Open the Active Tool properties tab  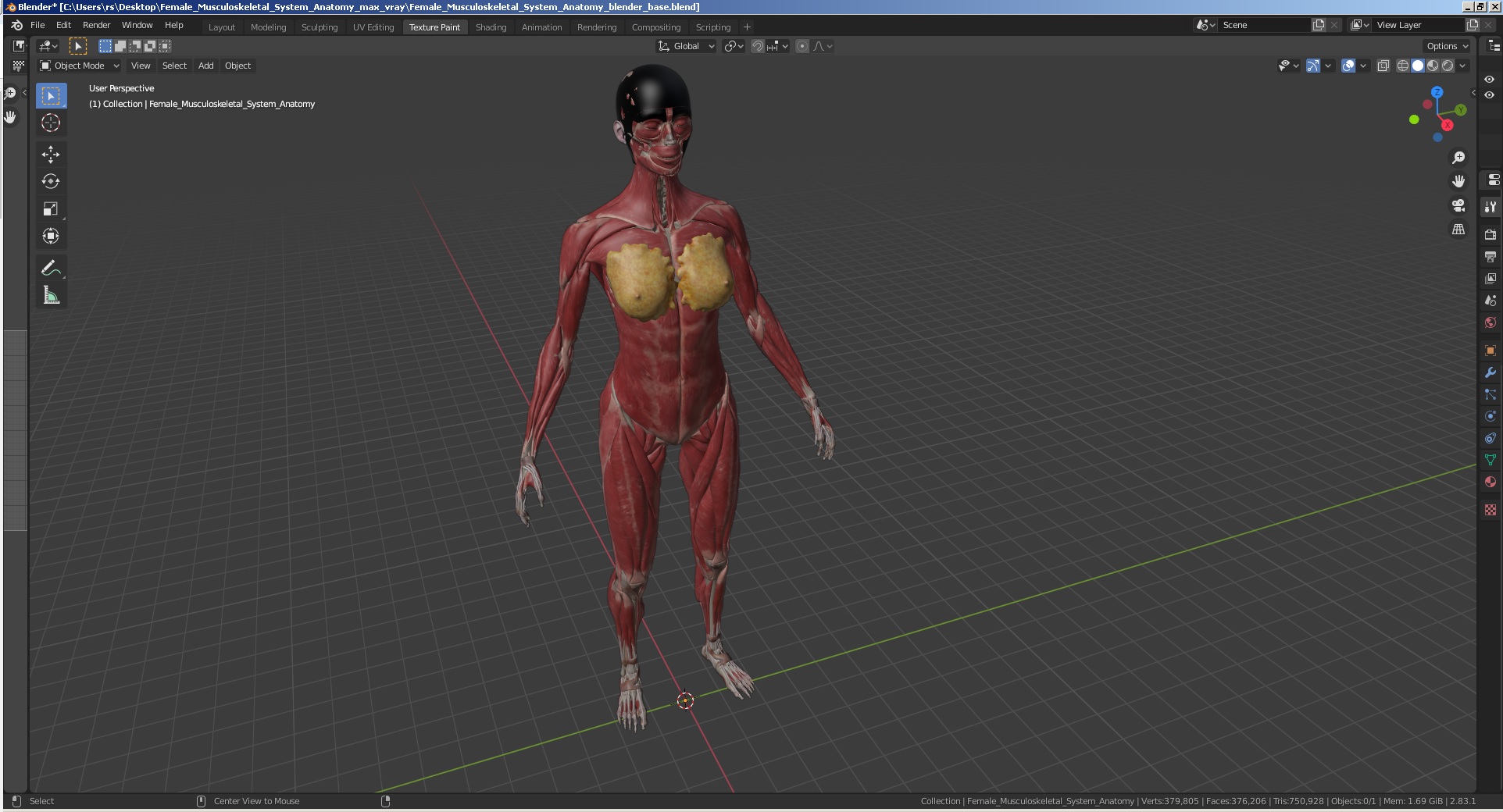[1491, 207]
